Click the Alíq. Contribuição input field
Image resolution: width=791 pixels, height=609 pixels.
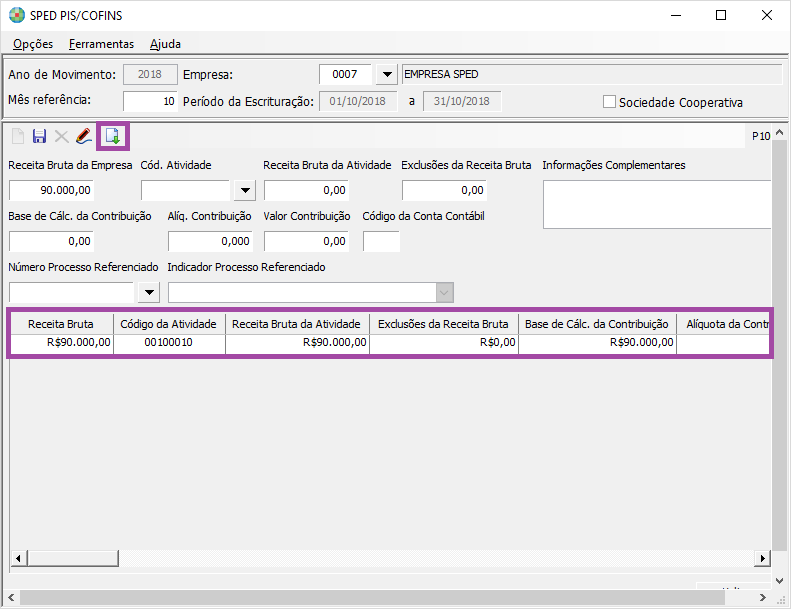[210, 241]
